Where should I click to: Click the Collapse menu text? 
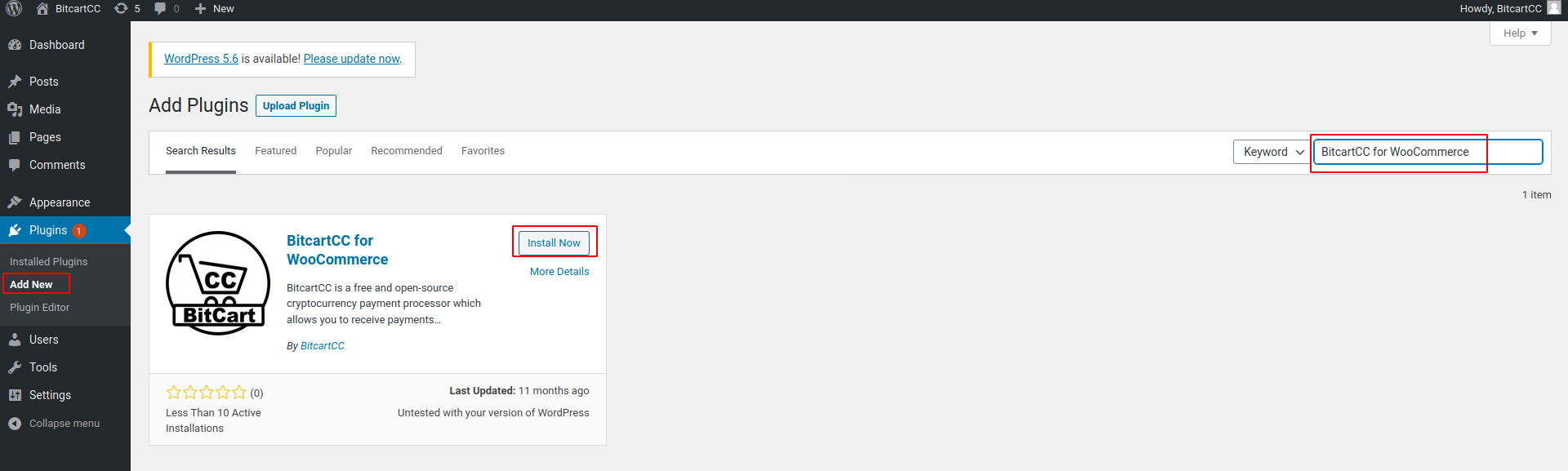(65, 424)
